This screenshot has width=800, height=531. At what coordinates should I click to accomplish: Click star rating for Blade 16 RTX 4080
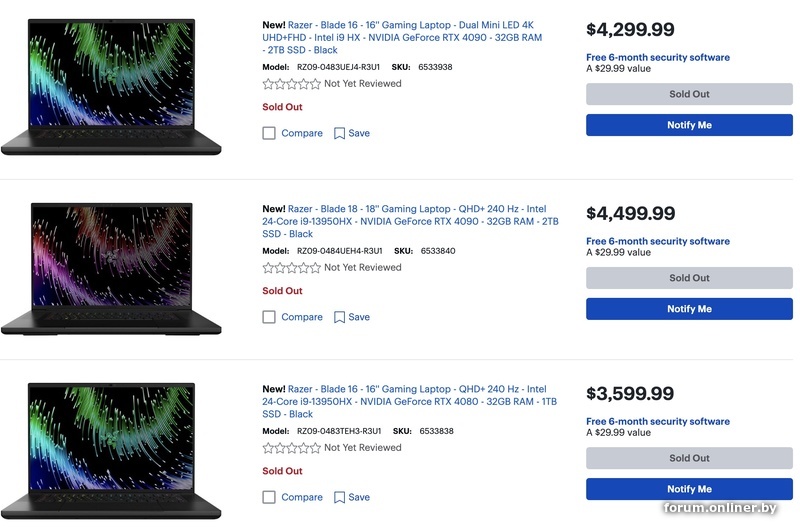[x=291, y=448]
